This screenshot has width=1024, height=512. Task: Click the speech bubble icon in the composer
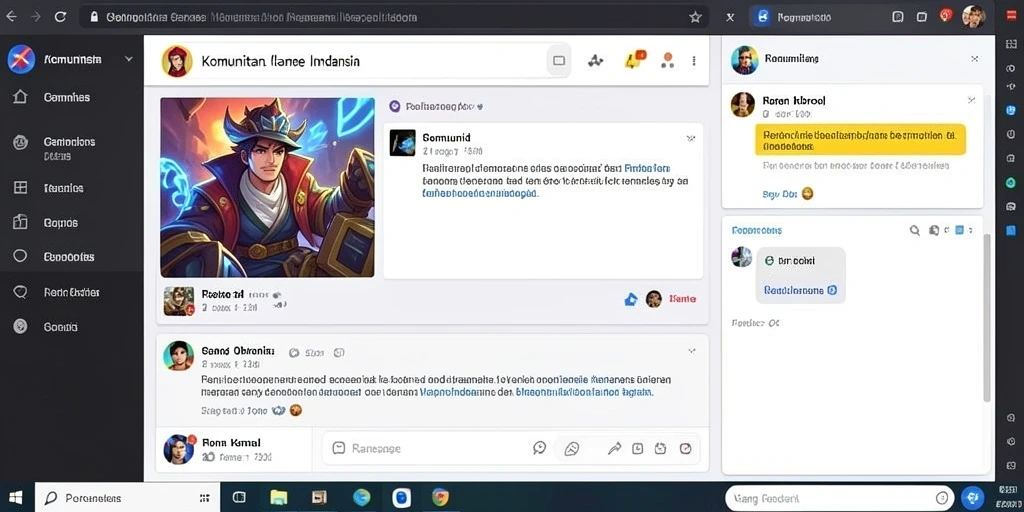click(539, 448)
